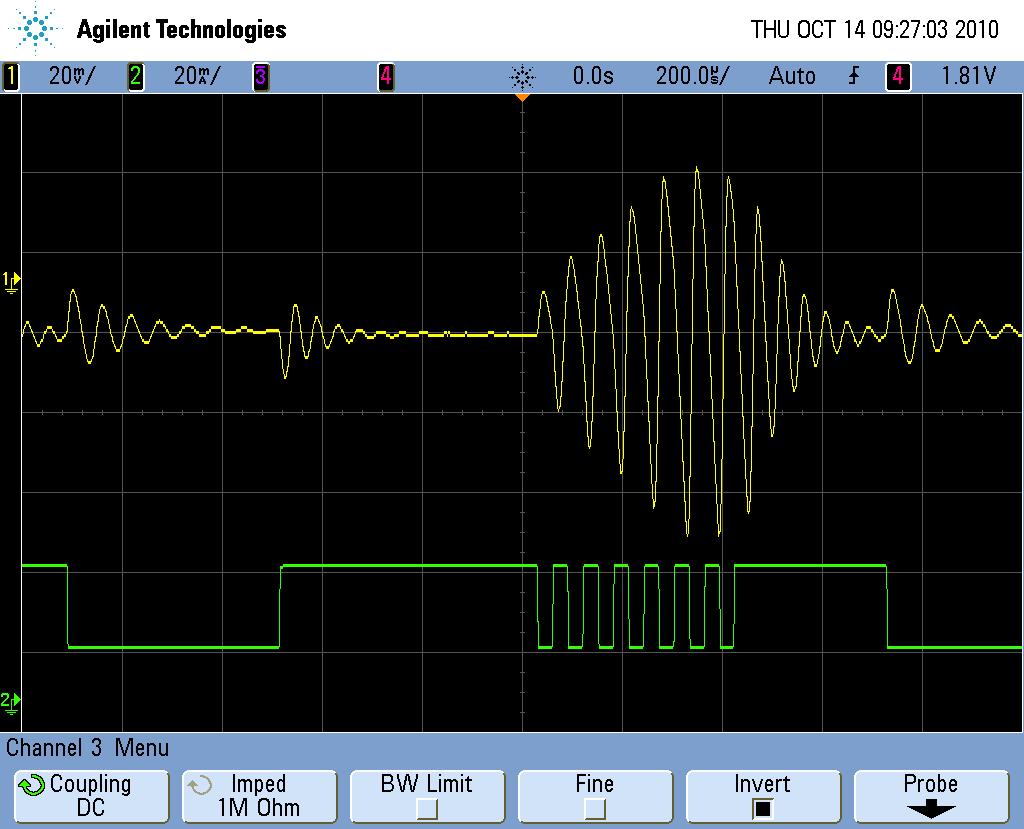Click the trigger source 4 badge near 1.81V
Viewport: 1024px width, 829px height.
click(897, 76)
